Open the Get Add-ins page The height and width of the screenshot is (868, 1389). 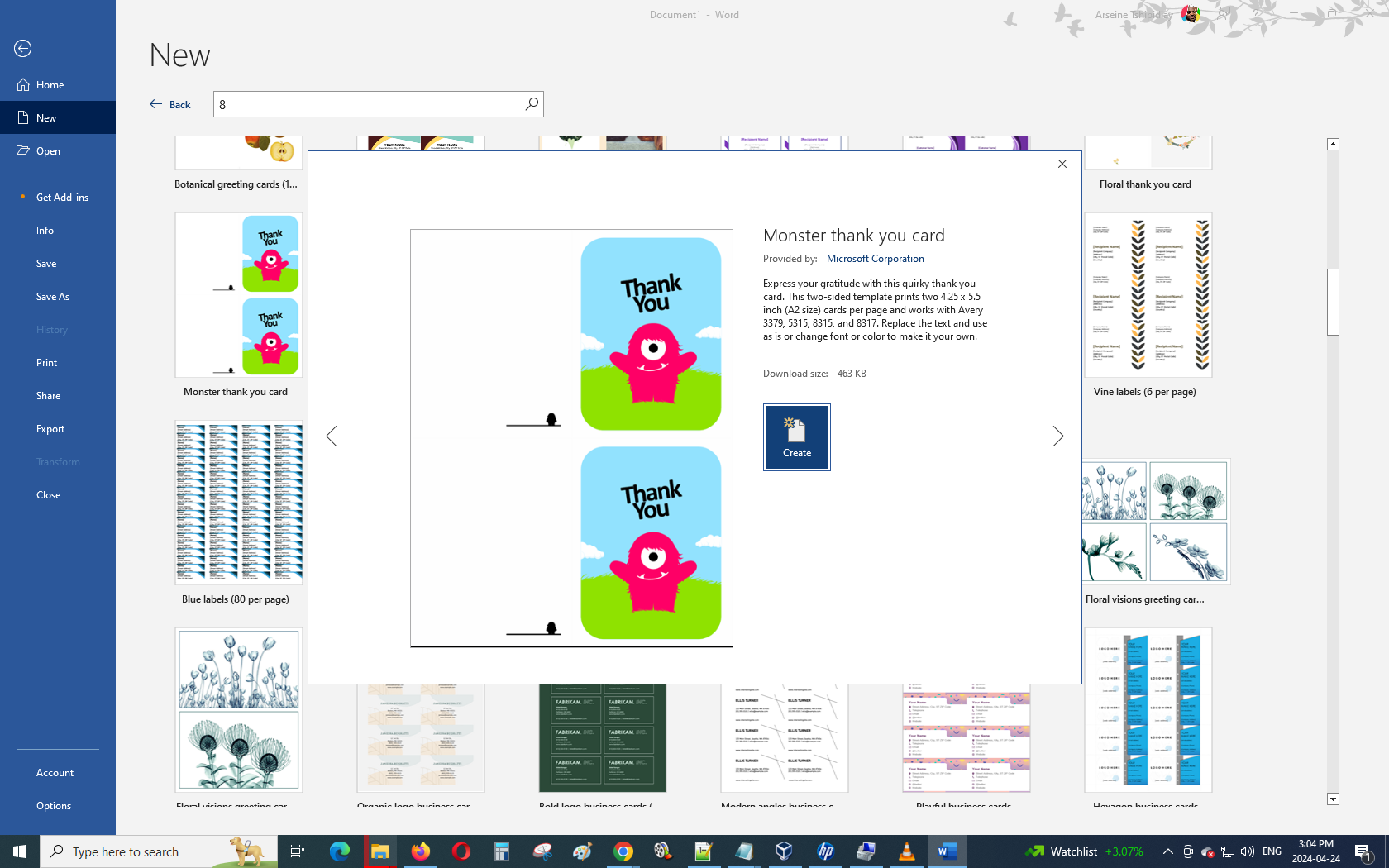point(62,198)
